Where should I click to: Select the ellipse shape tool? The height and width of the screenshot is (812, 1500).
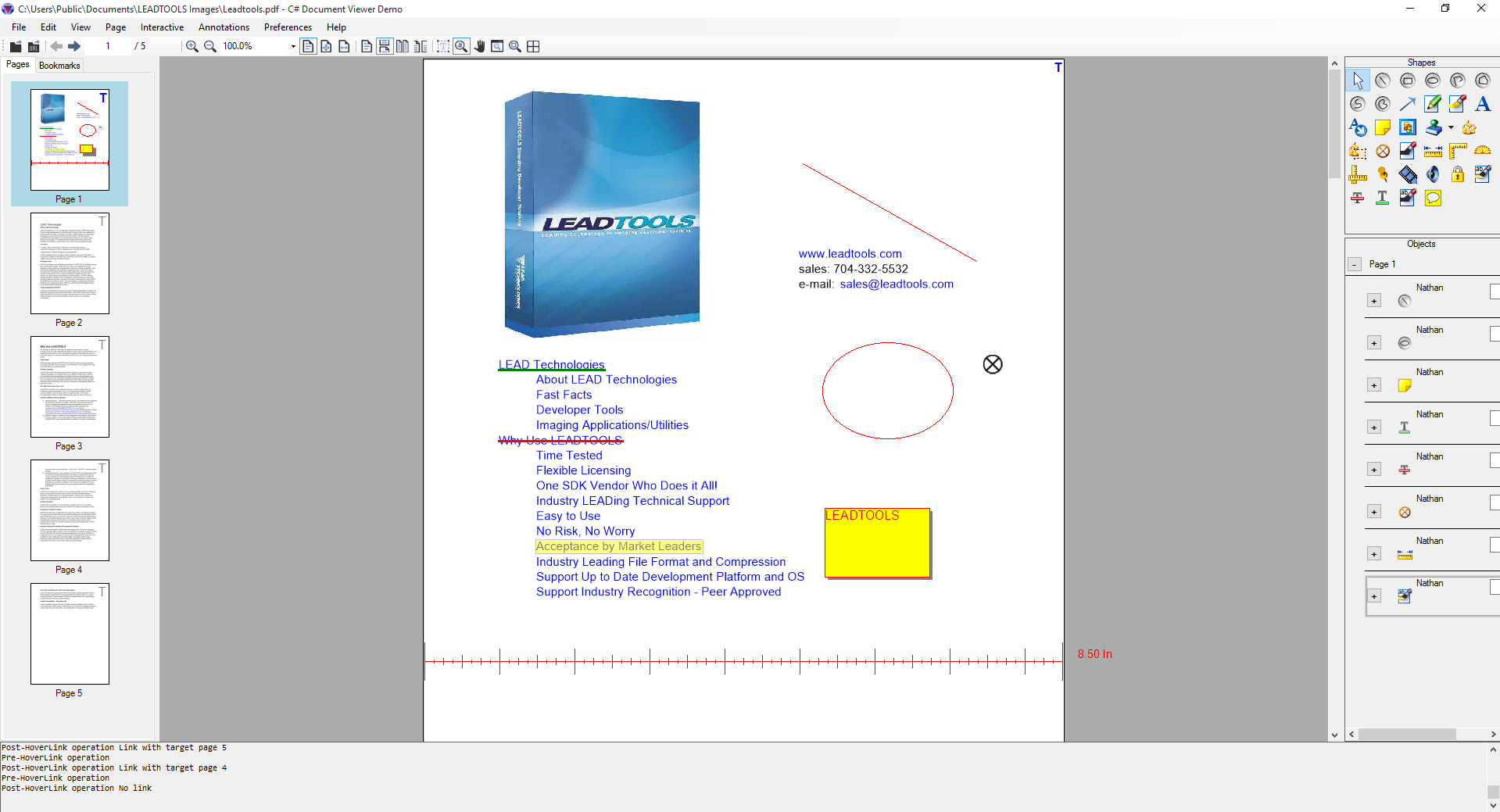pos(1433,80)
